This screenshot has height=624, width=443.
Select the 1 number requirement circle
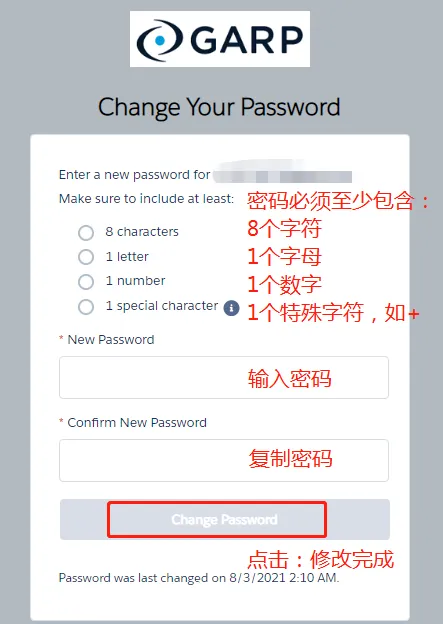click(86, 282)
